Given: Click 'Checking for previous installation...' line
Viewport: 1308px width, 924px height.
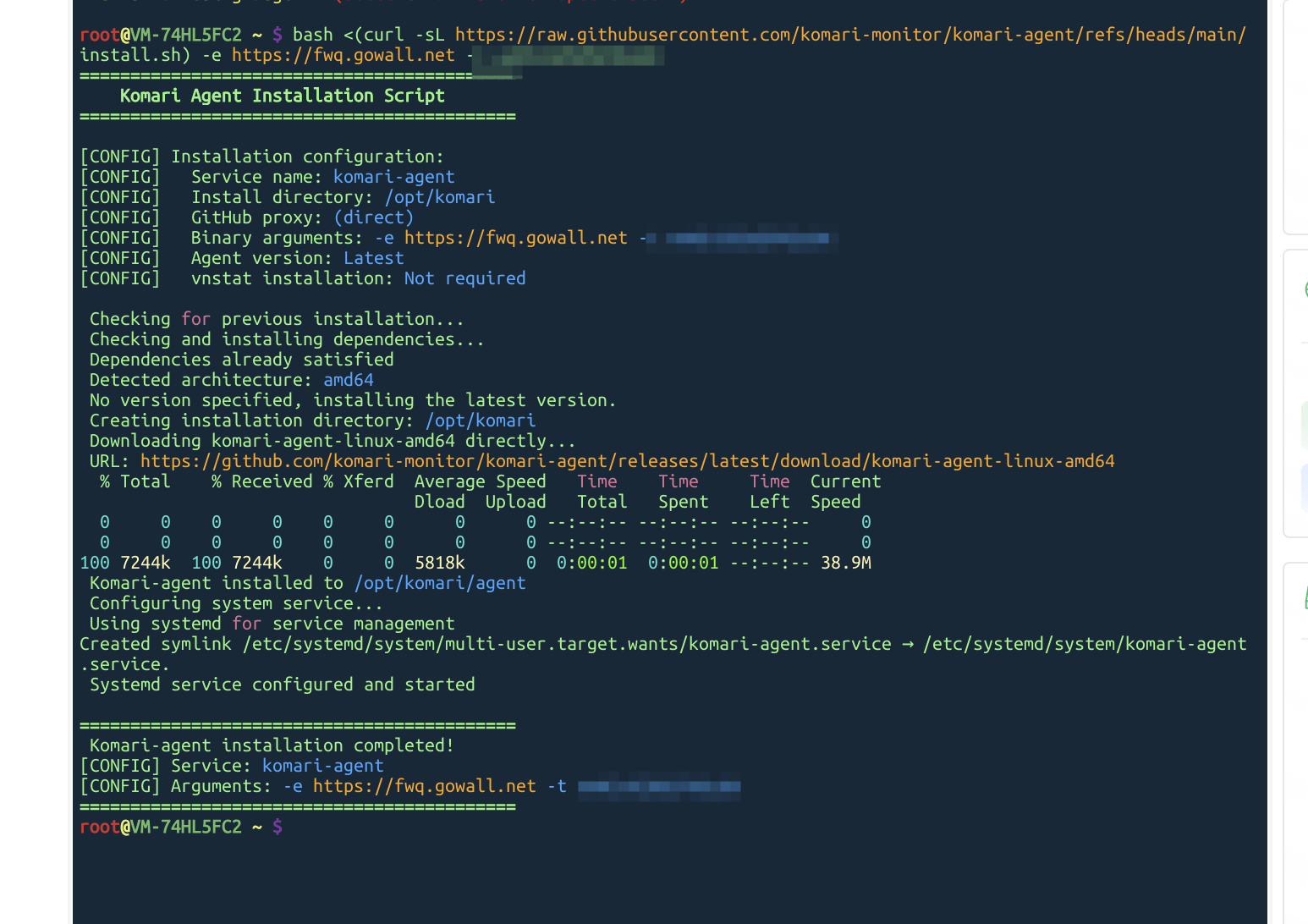Looking at the screenshot, I should click(277, 319).
